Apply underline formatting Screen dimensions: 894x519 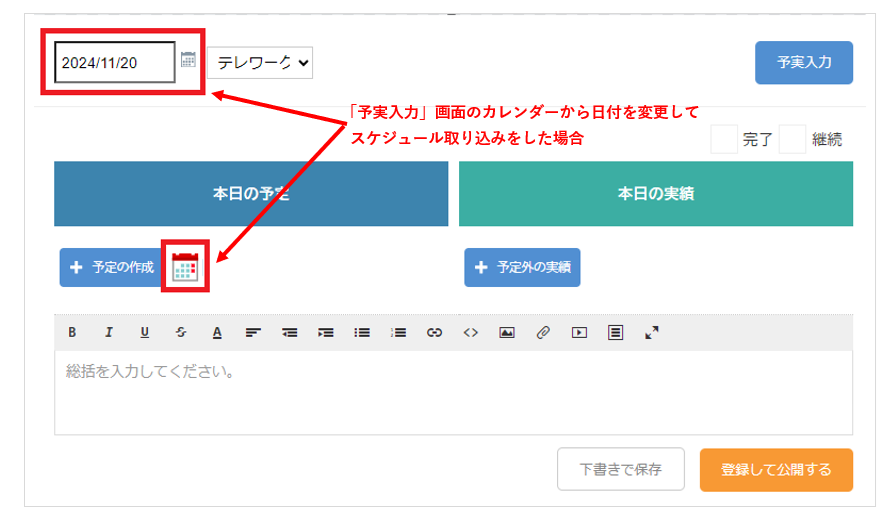145,333
